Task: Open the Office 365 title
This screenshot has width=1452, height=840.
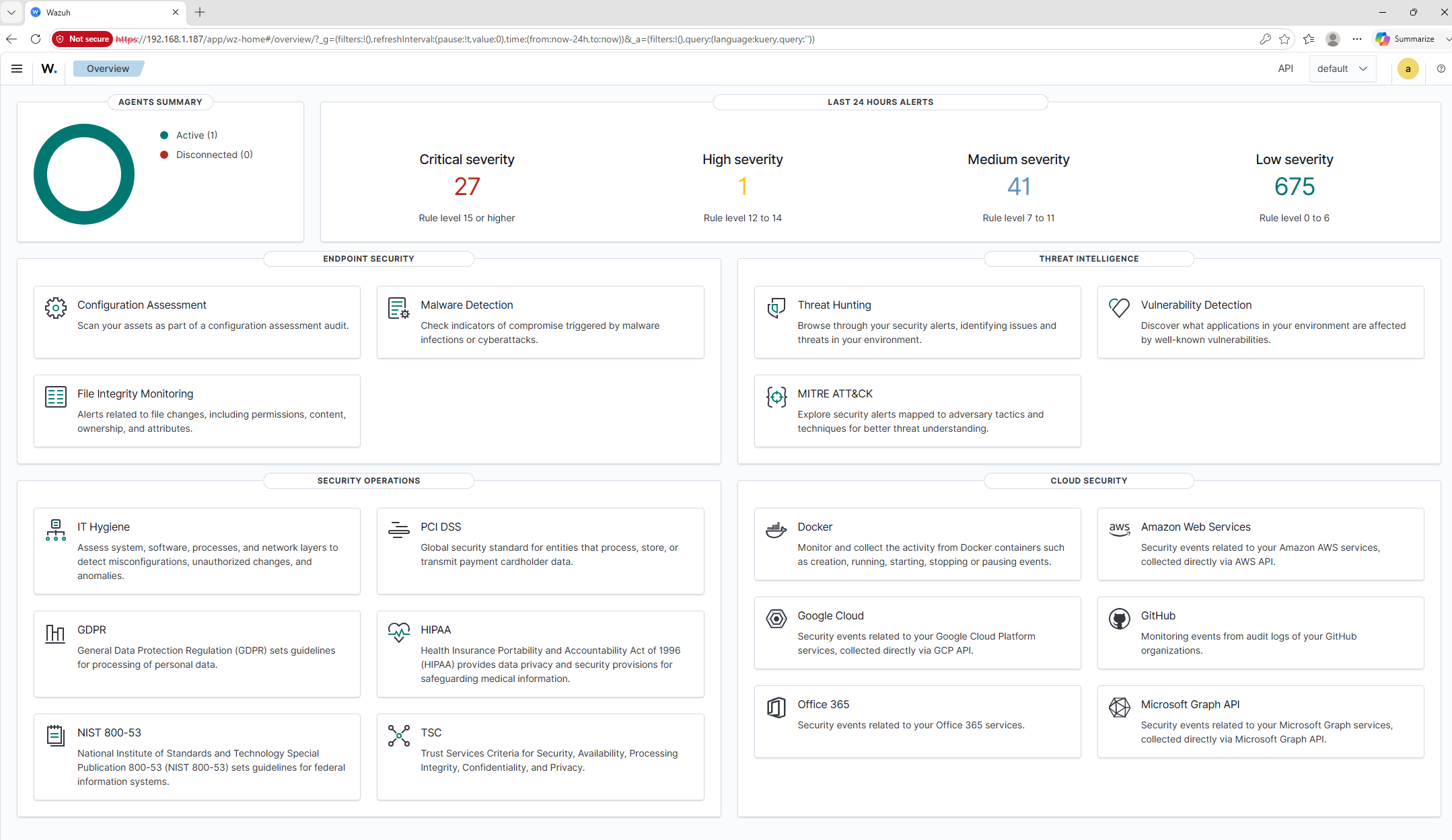Action: pos(824,704)
